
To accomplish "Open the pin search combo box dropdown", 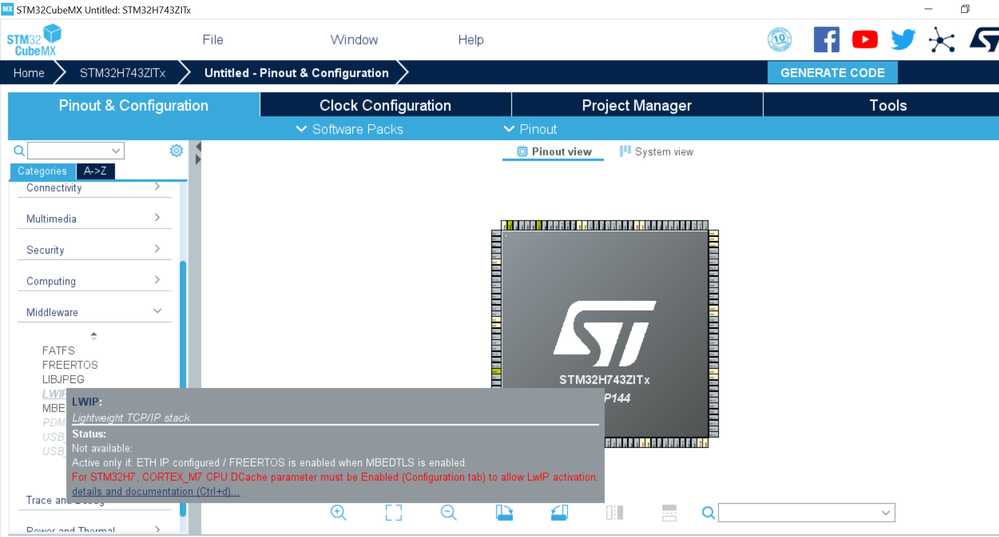I will click(x=886, y=512).
